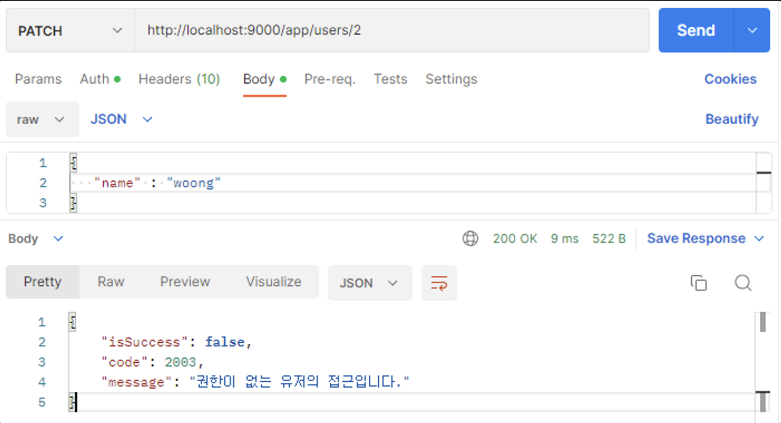Select the Pretty response view
The height and width of the screenshot is (423, 781).
(43, 282)
